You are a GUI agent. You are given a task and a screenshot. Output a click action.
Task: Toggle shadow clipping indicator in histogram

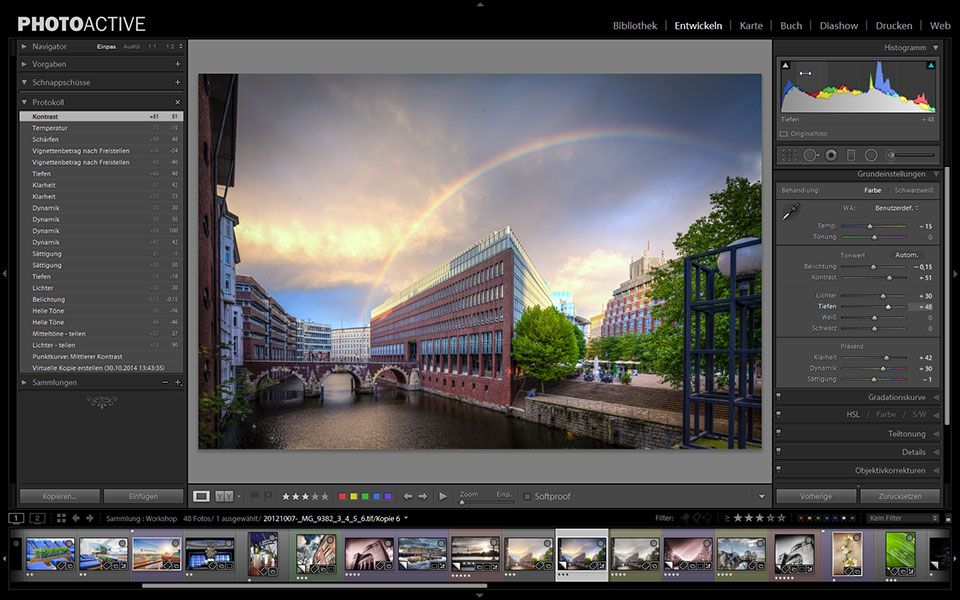pyautogui.click(x=785, y=66)
